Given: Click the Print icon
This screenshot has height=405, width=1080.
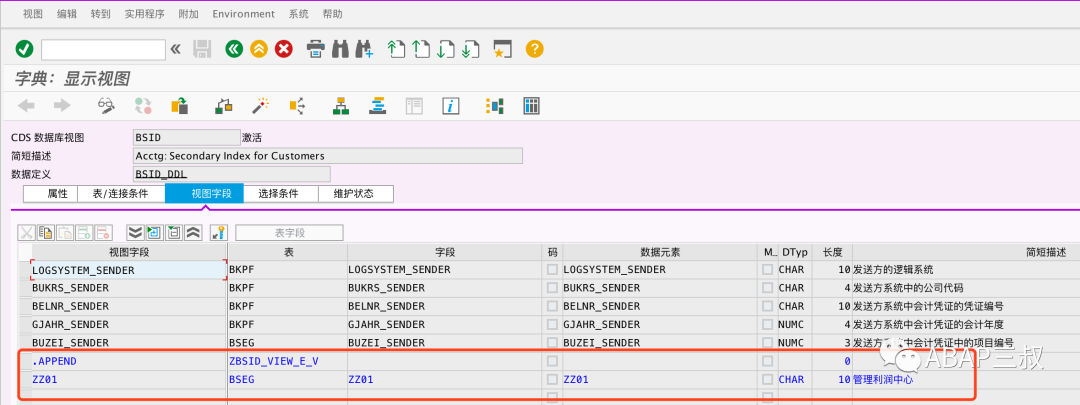Looking at the screenshot, I should tap(315, 49).
